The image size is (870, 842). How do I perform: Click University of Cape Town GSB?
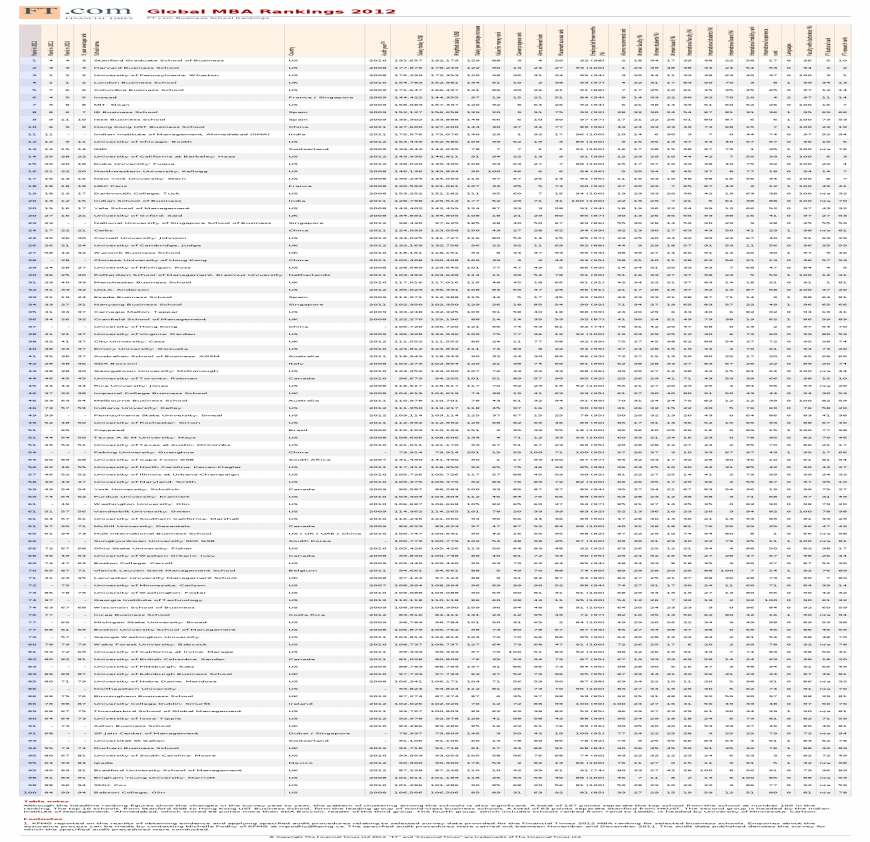pos(143,459)
